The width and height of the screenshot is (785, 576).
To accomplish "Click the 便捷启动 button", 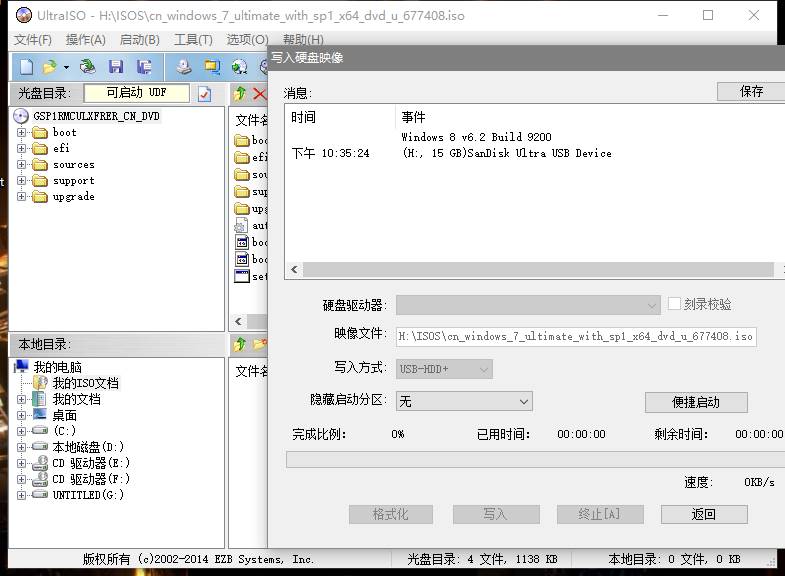I will 696,402.
